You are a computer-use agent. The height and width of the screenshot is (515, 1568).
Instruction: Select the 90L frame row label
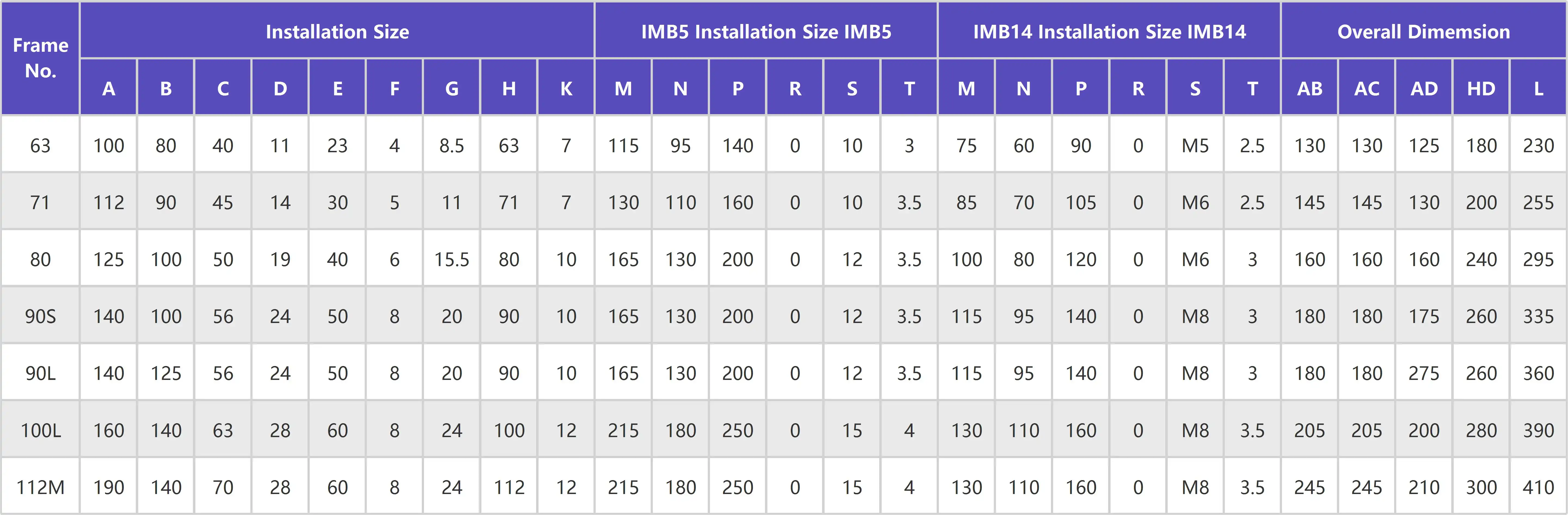(x=40, y=373)
